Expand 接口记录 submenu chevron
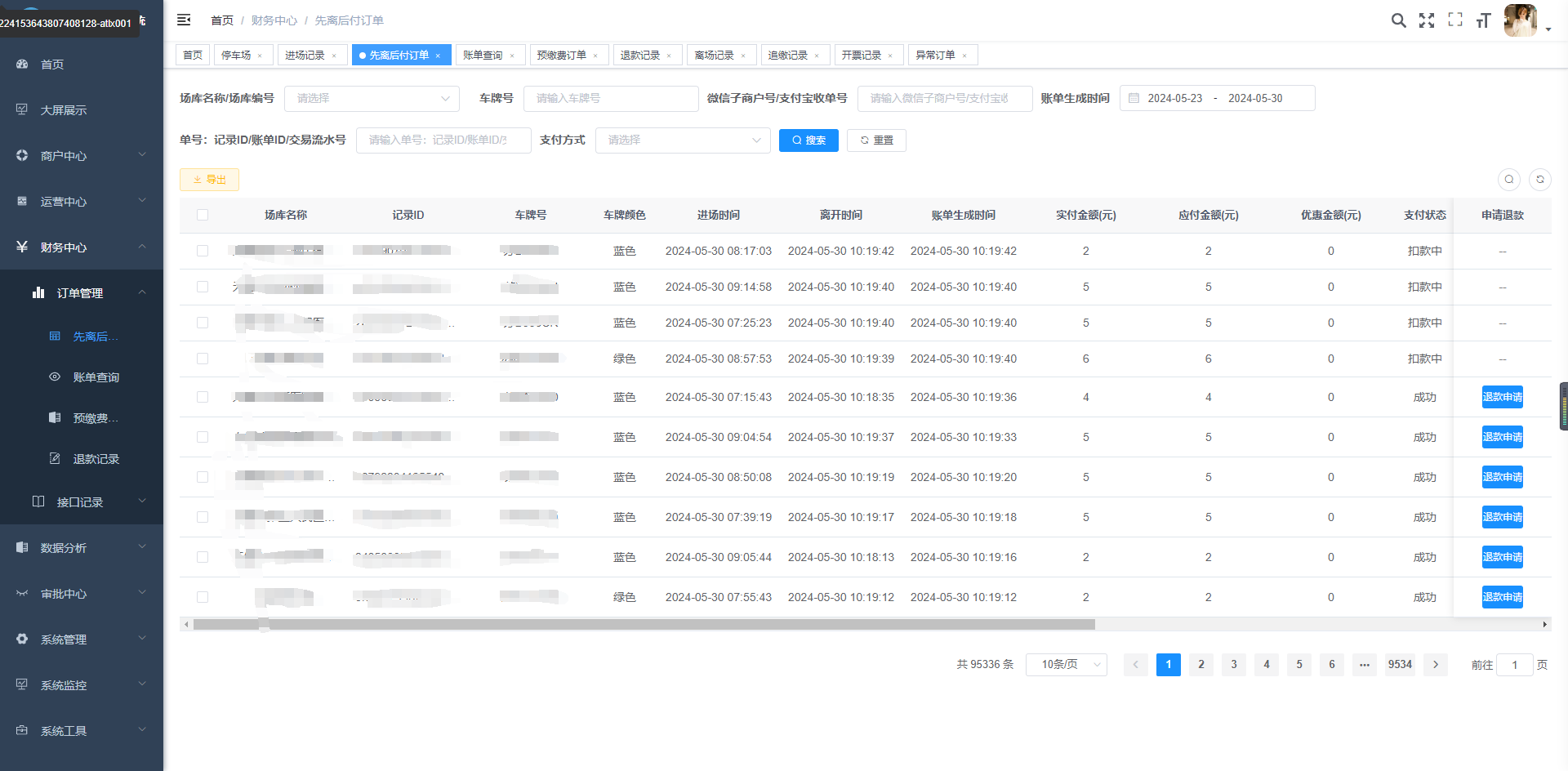 [142, 501]
